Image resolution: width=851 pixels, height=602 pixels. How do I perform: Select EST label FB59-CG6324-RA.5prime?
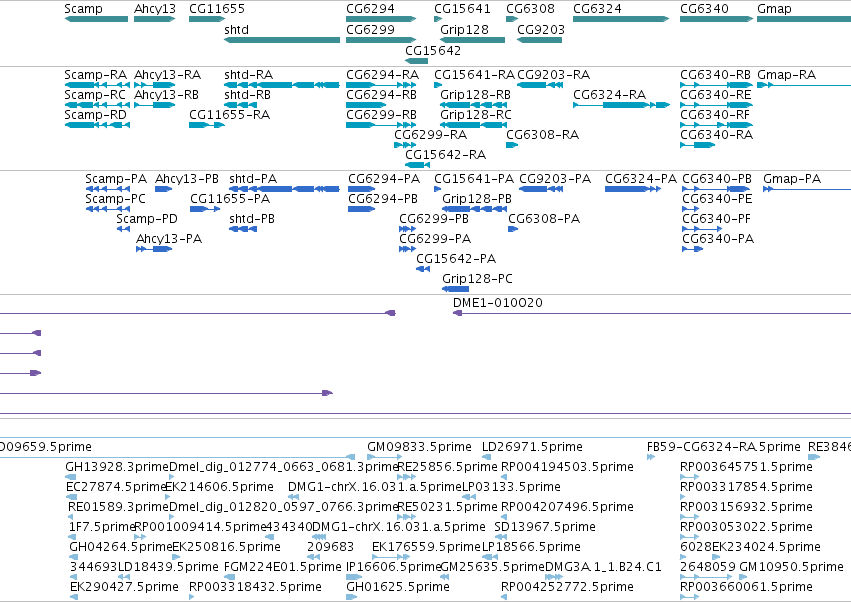pos(723,447)
